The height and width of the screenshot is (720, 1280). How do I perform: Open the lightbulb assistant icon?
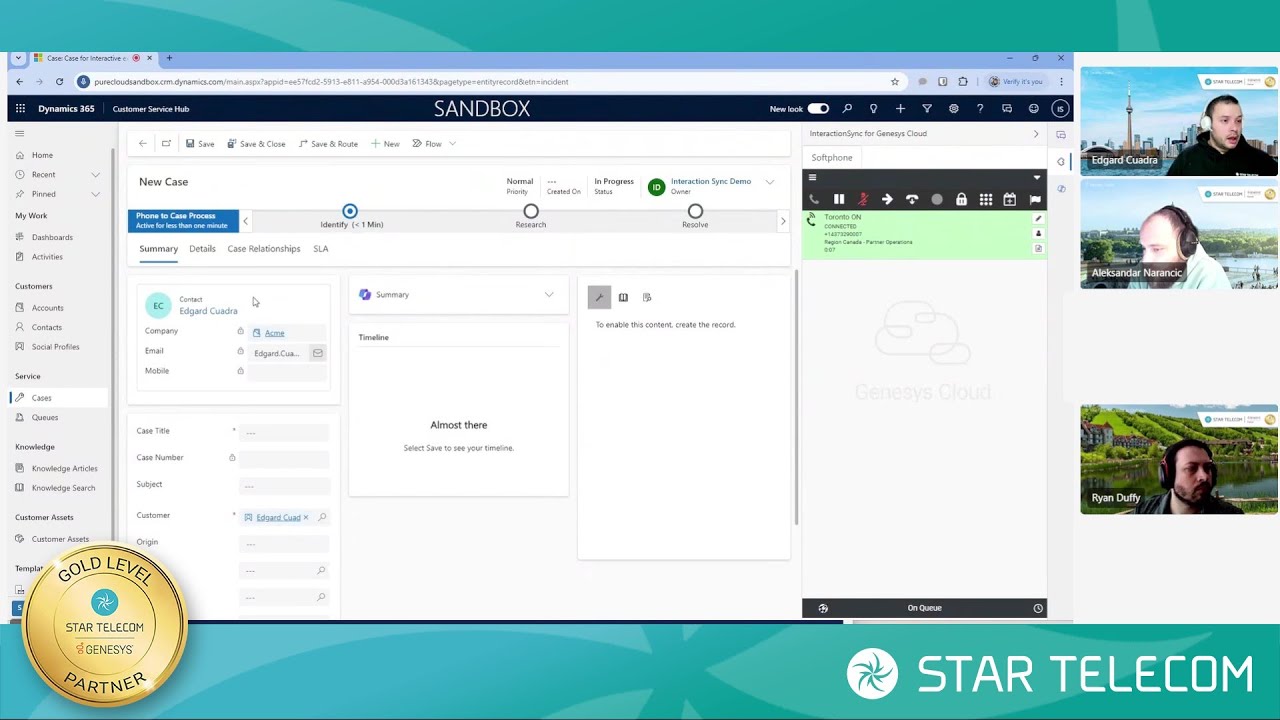873,108
